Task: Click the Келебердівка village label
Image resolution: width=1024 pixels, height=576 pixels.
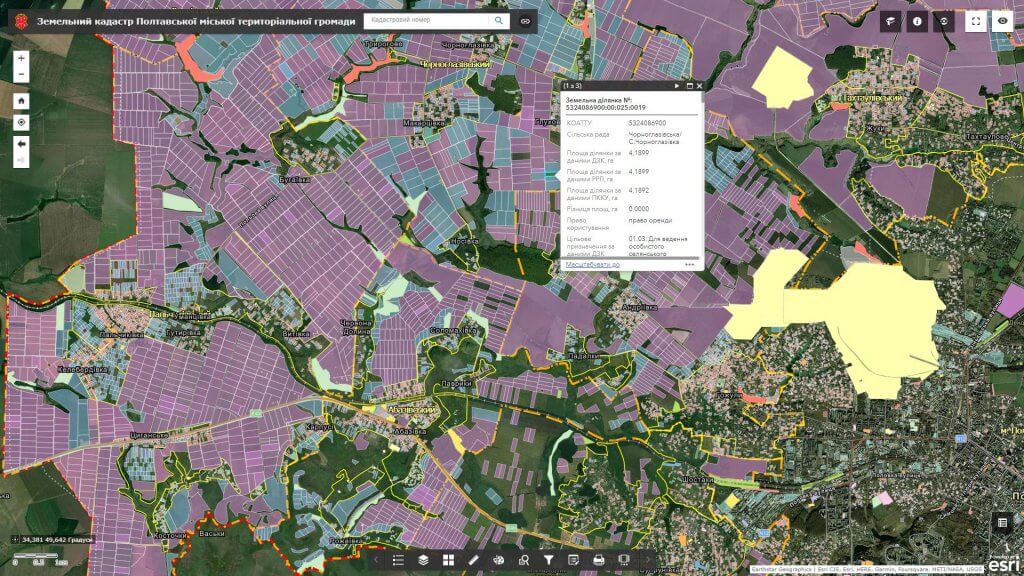Action: pos(82,370)
